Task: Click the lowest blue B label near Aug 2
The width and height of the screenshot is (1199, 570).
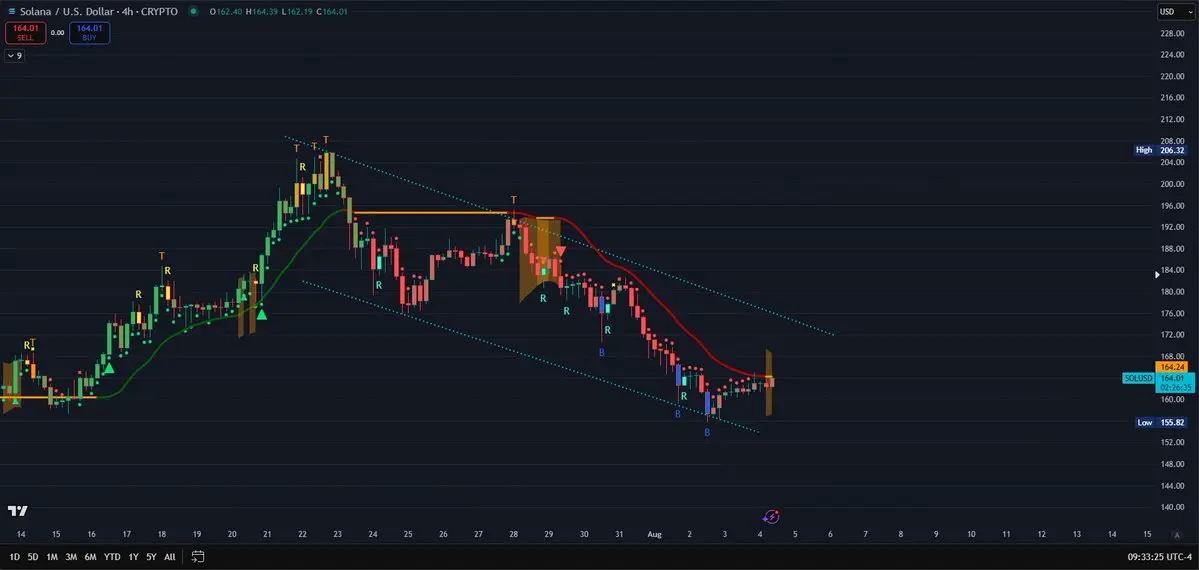Action: (x=707, y=432)
